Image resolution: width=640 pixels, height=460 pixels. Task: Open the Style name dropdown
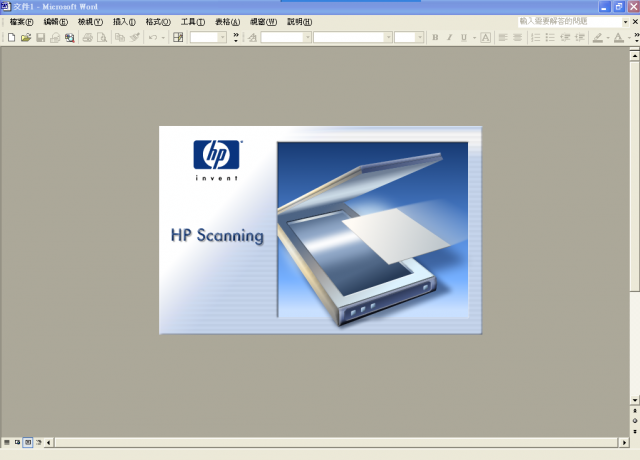[x=307, y=38]
